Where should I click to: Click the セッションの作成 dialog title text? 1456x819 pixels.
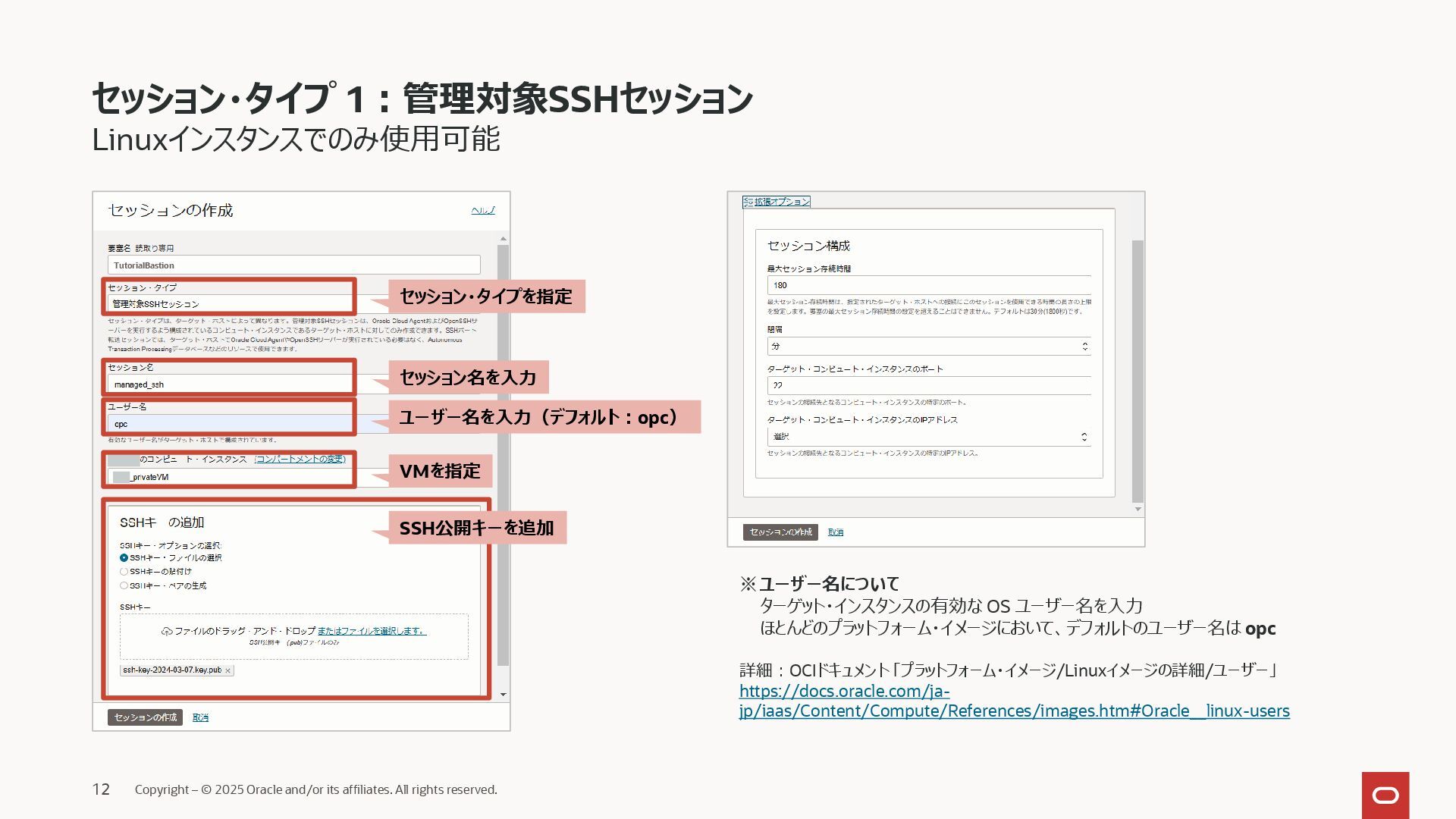pos(171,210)
